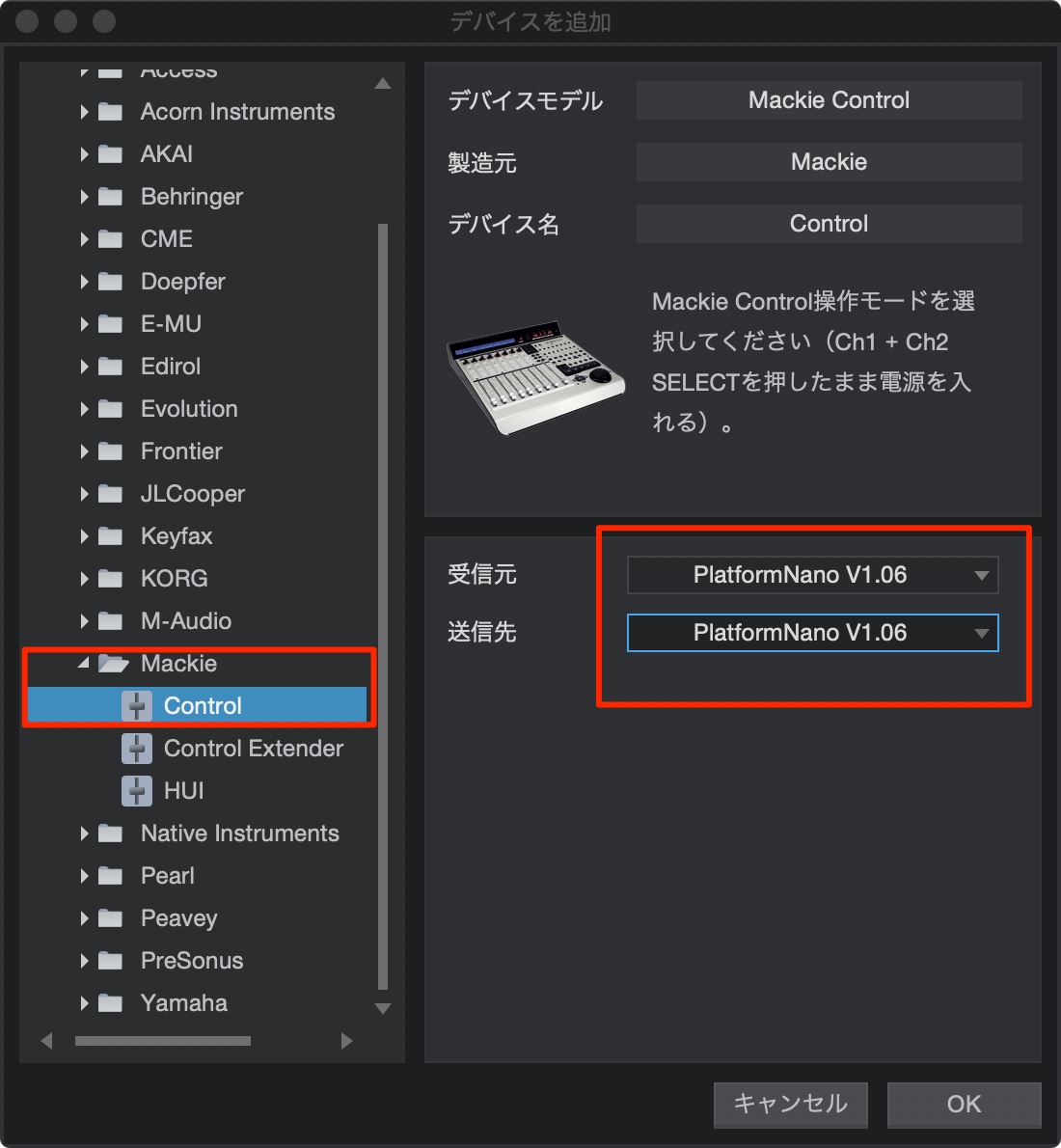
Task: Click the Native Instruments folder icon
Action: tap(111, 834)
